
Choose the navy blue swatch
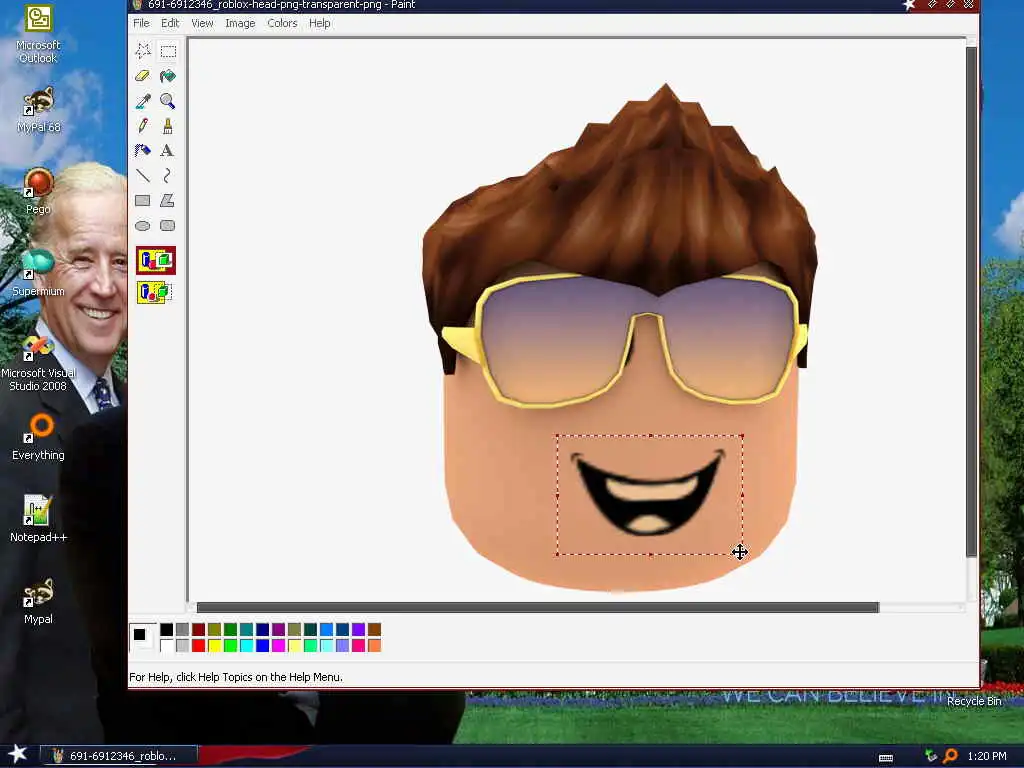pos(263,630)
